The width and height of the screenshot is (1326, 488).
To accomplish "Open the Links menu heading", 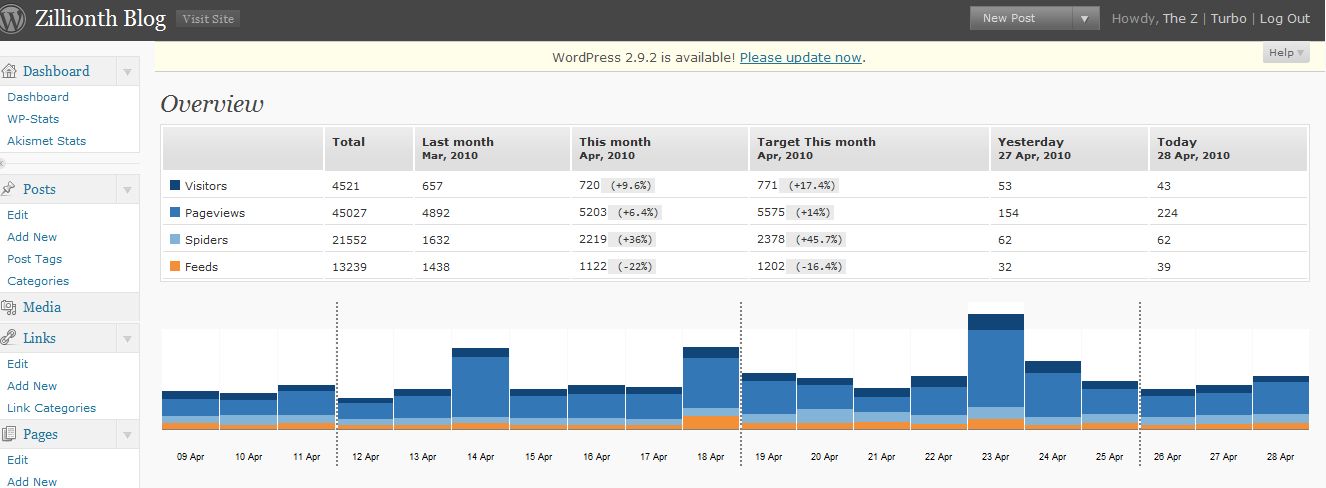I will [x=39, y=338].
